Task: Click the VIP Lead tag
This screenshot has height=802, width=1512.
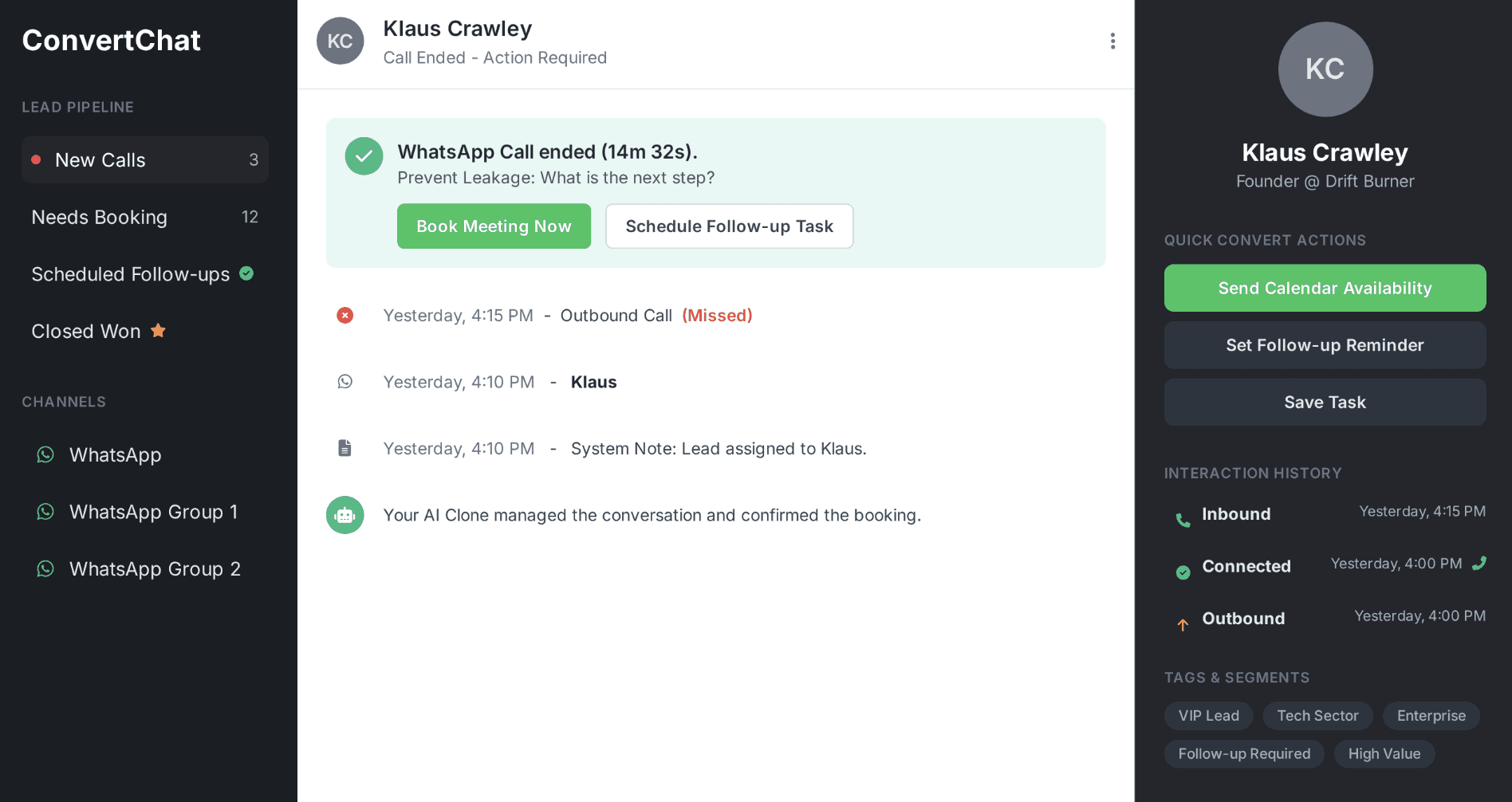Action: click(1208, 716)
